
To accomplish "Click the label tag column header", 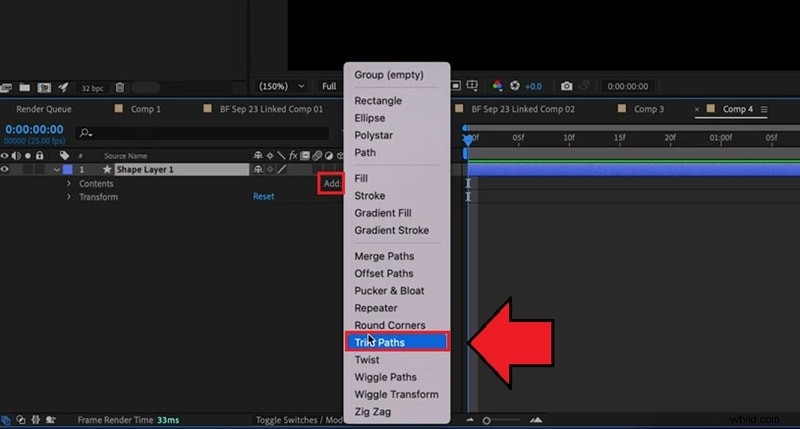I will pyautogui.click(x=64, y=156).
